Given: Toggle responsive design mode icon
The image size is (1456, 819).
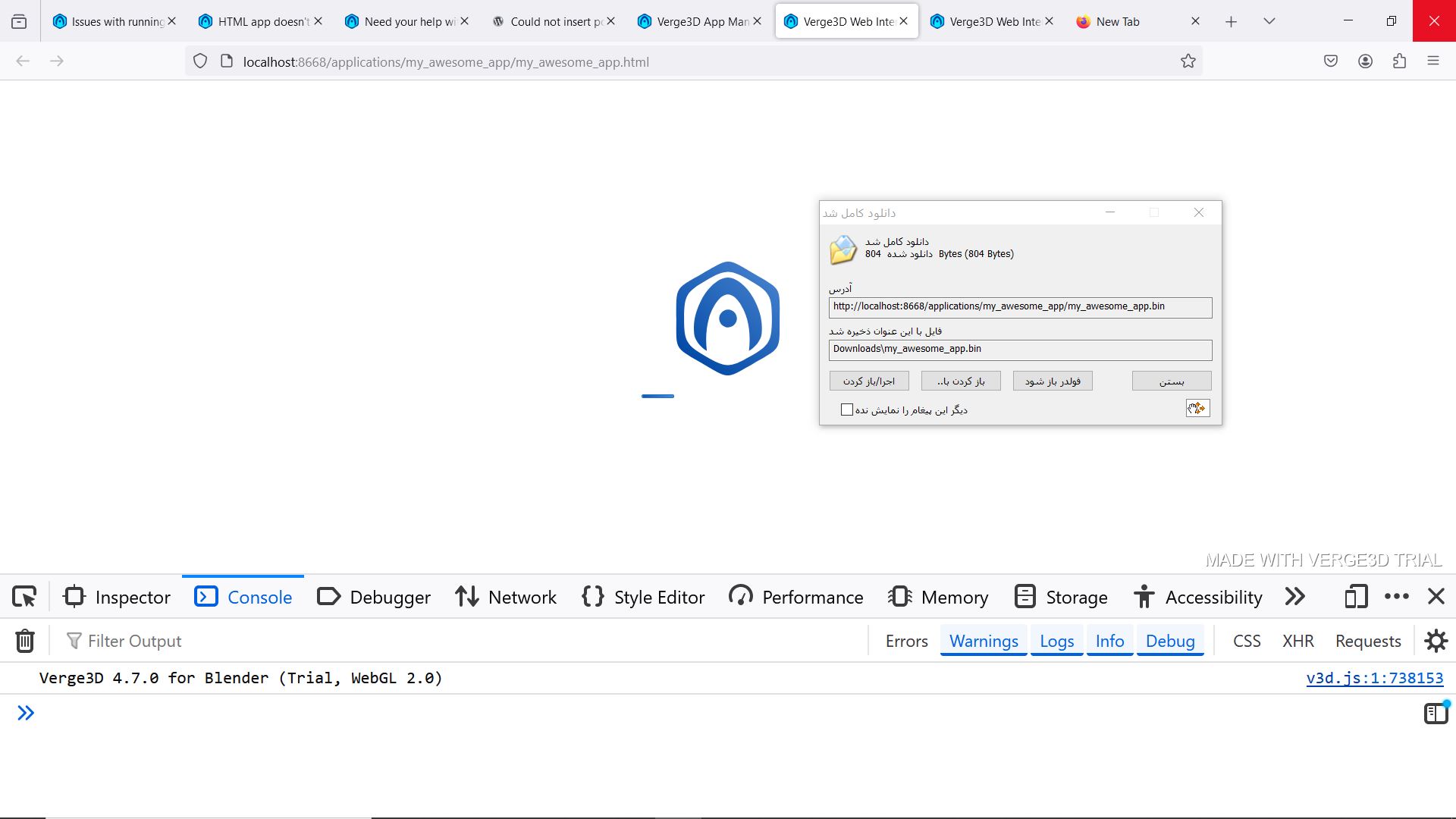Looking at the screenshot, I should [x=1356, y=598].
